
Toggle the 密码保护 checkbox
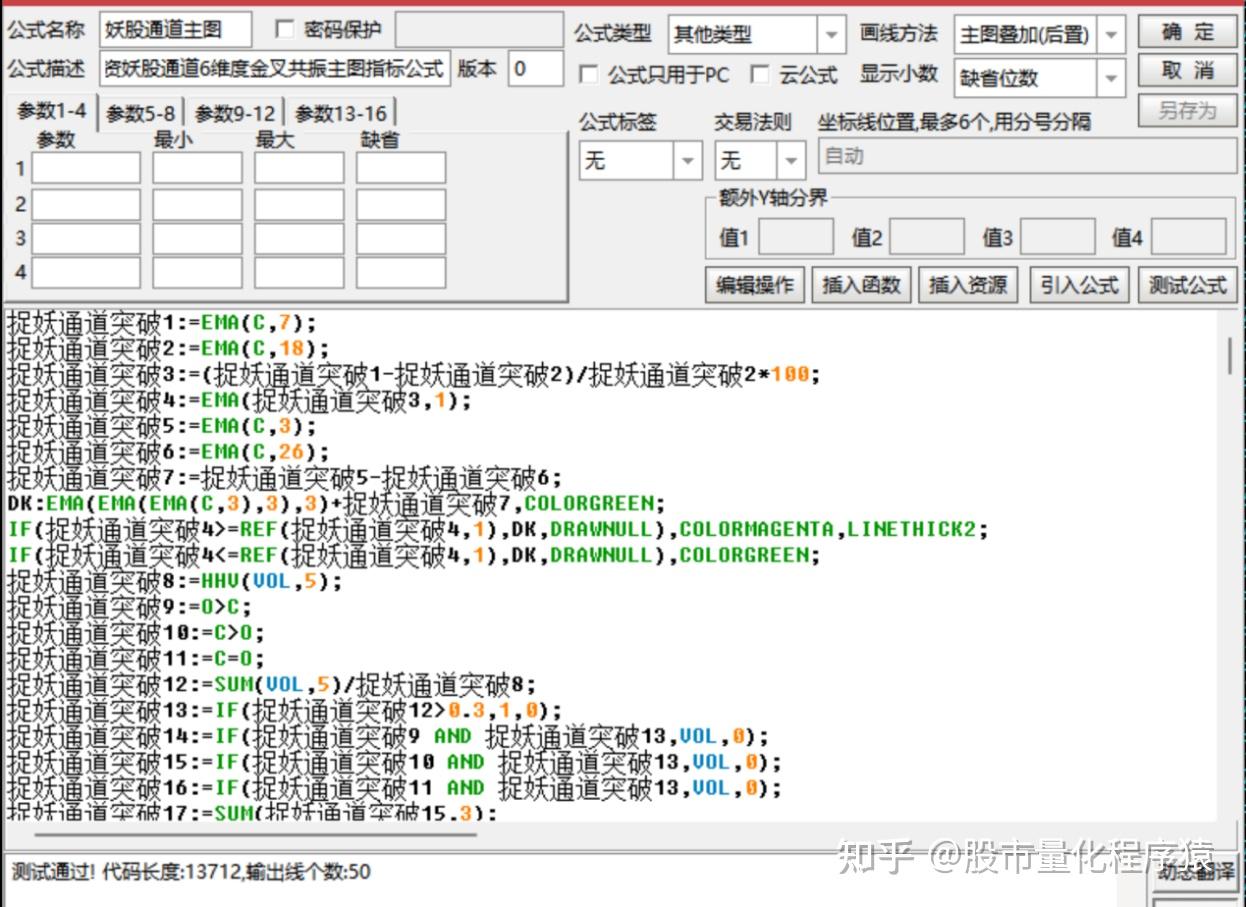(x=284, y=29)
